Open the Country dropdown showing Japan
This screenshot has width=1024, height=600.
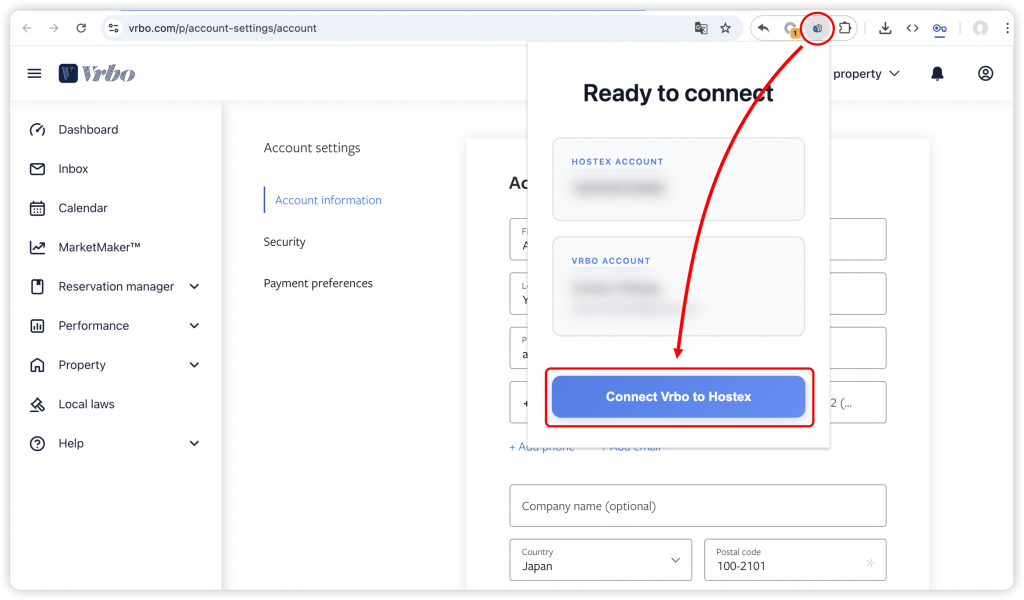point(600,560)
